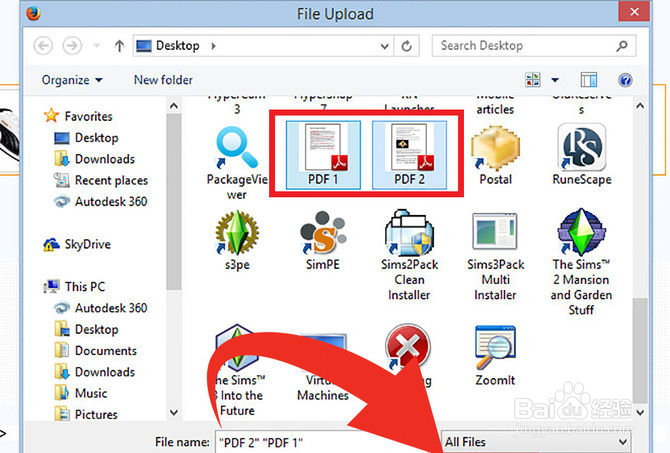Click file list scrollbar up arrow
The width and height of the screenshot is (670, 453).
pyautogui.click(x=640, y=106)
